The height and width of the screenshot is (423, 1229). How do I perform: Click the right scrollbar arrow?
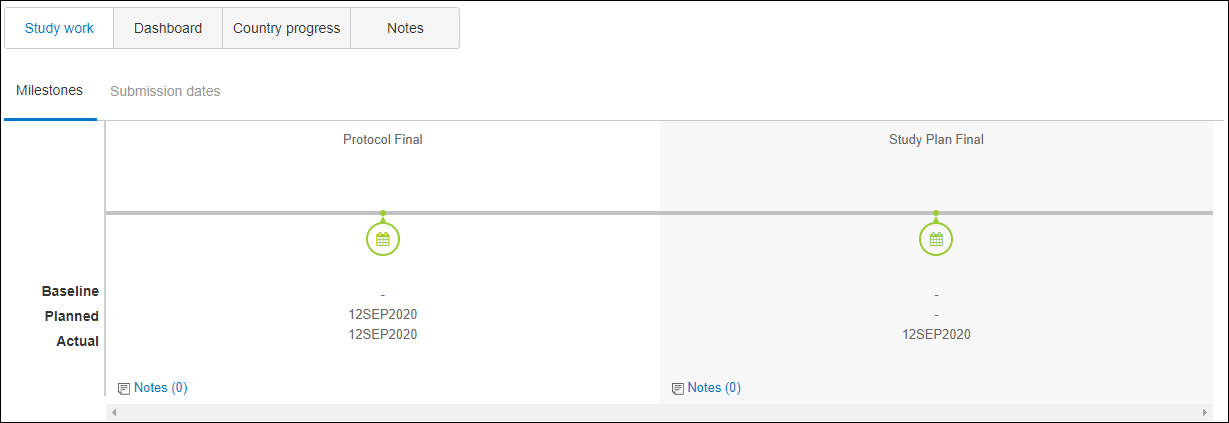pyautogui.click(x=1203, y=412)
